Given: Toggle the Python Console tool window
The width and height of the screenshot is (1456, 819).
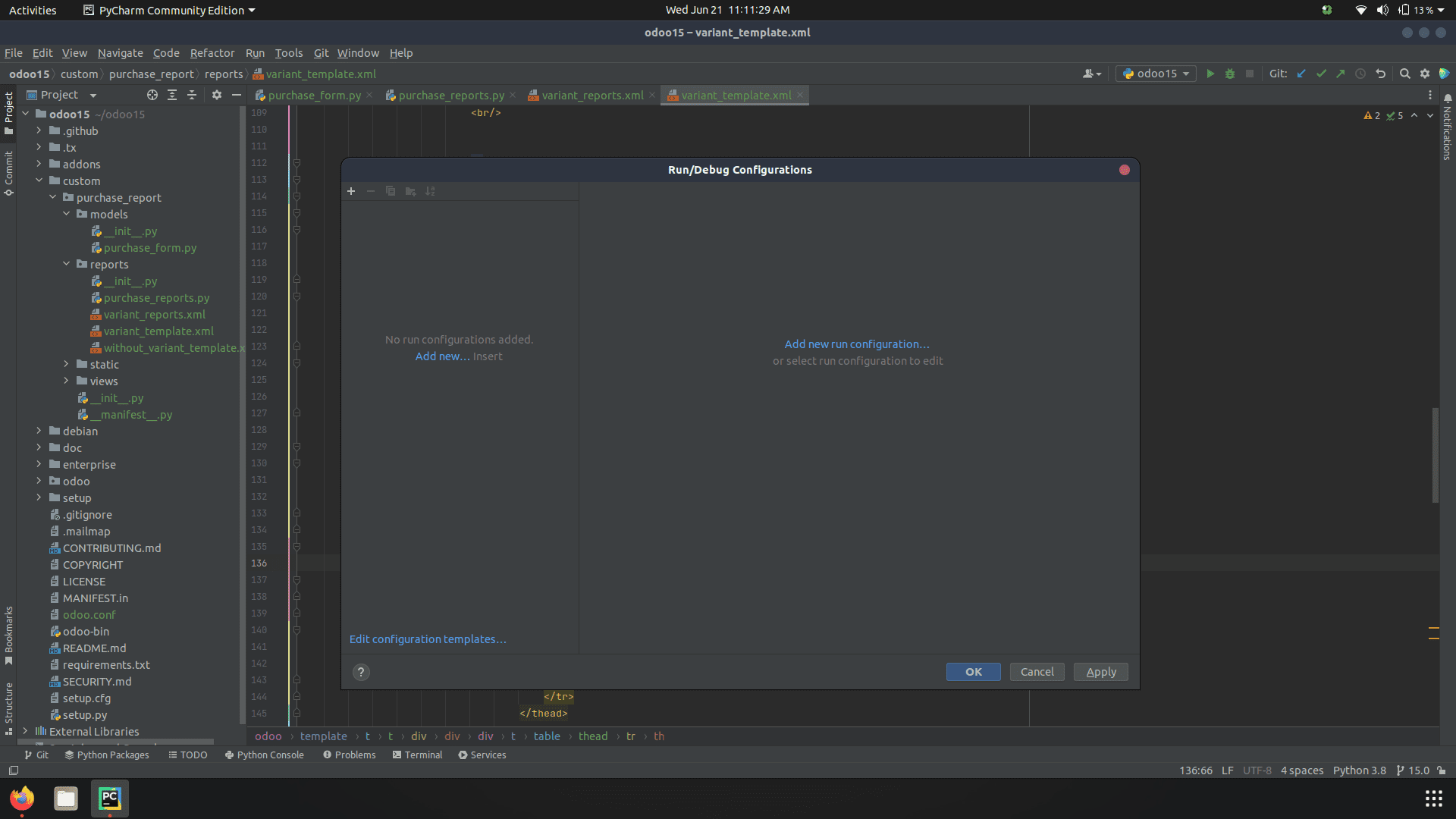Looking at the screenshot, I should pyautogui.click(x=264, y=755).
